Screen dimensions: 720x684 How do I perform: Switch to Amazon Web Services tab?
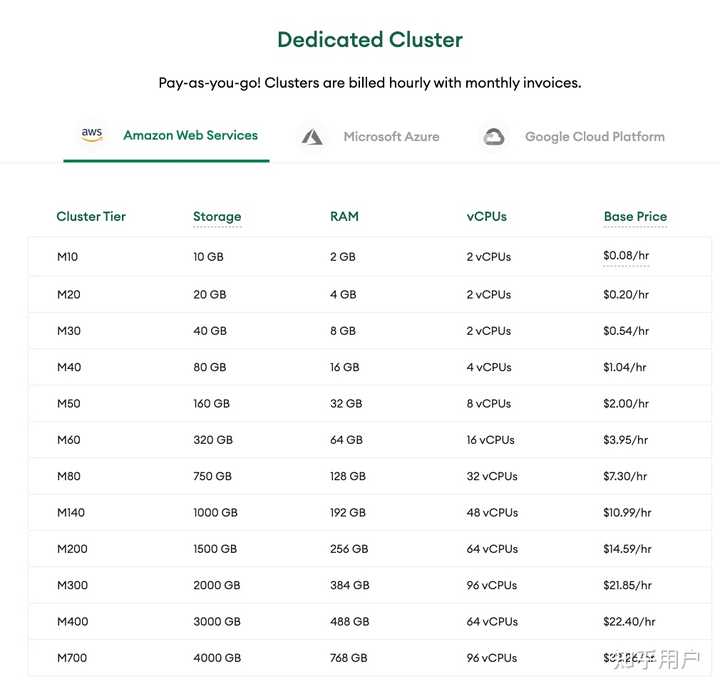click(x=190, y=135)
